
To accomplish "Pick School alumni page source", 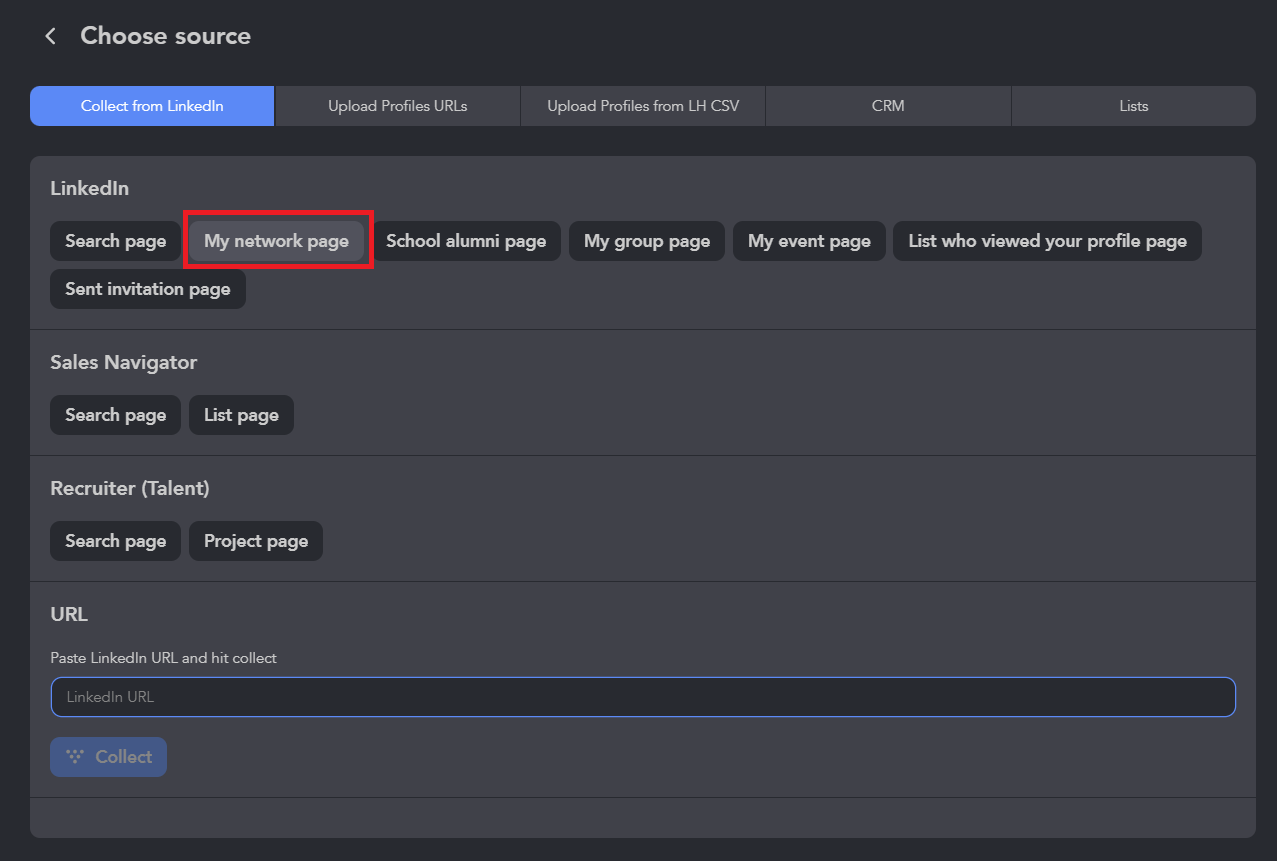I will point(466,241).
